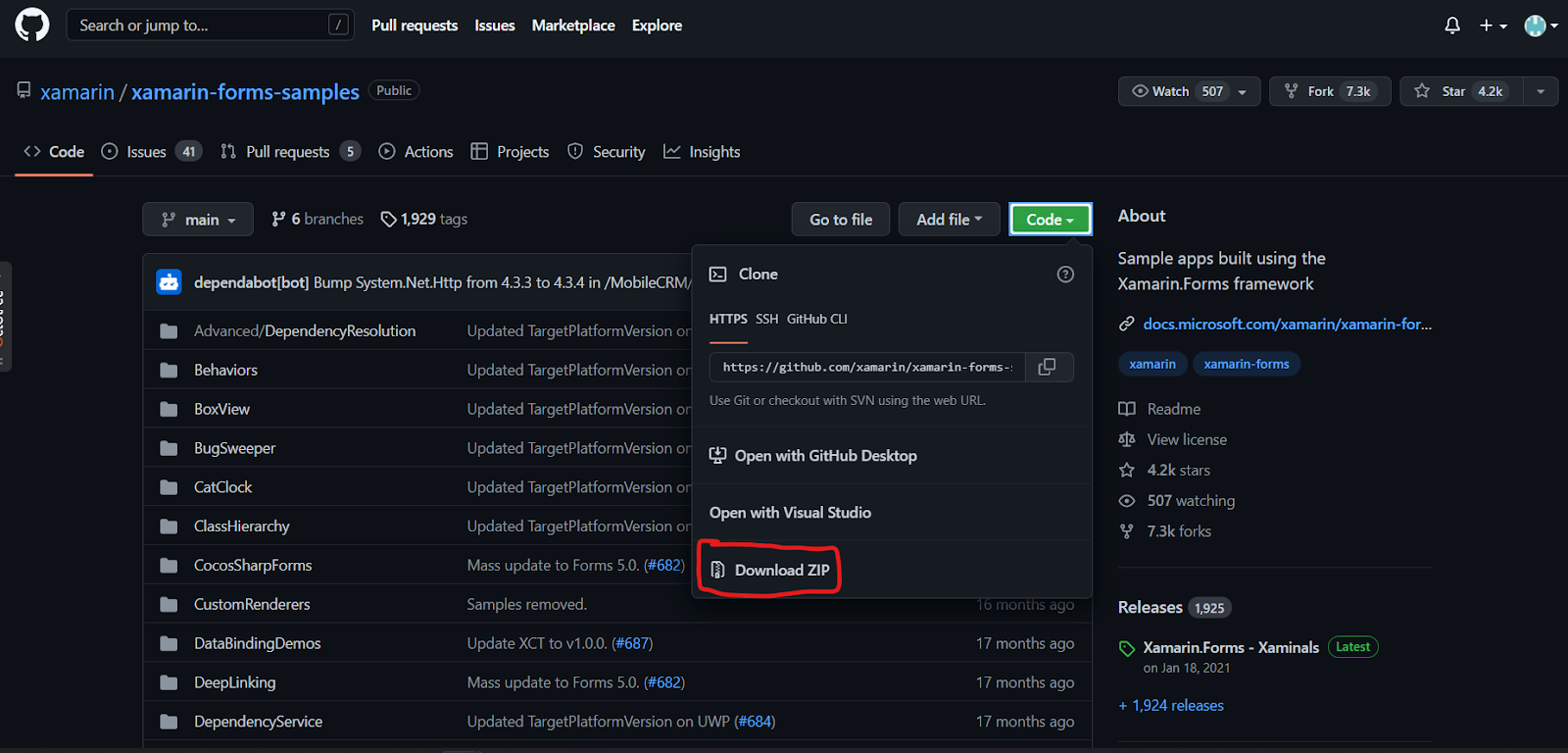
Task: Click the folder icon beside CatClock
Action: pyautogui.click(x=169, y=487)
